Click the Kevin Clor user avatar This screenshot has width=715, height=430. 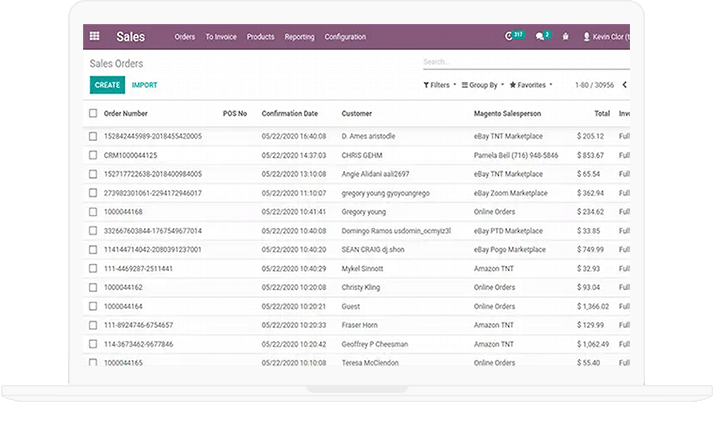pos(586,37)
